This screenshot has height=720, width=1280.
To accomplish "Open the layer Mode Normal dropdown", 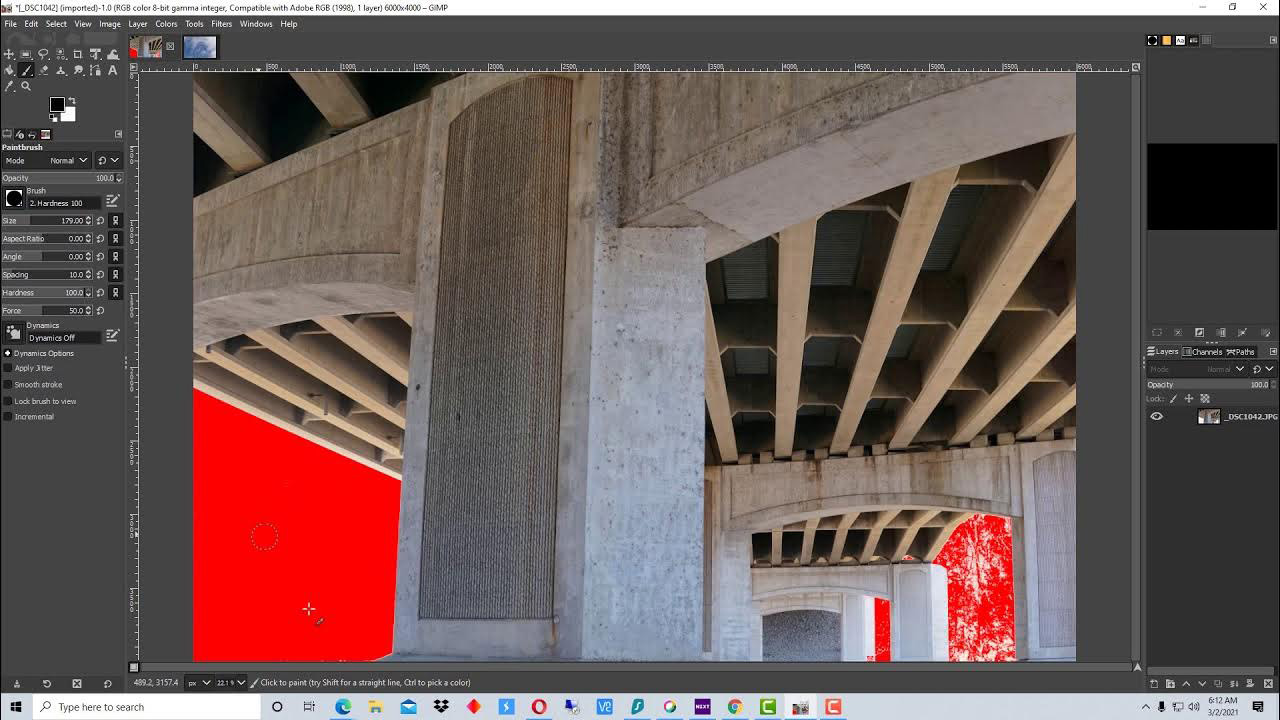I will click(x=1226, y=368).
